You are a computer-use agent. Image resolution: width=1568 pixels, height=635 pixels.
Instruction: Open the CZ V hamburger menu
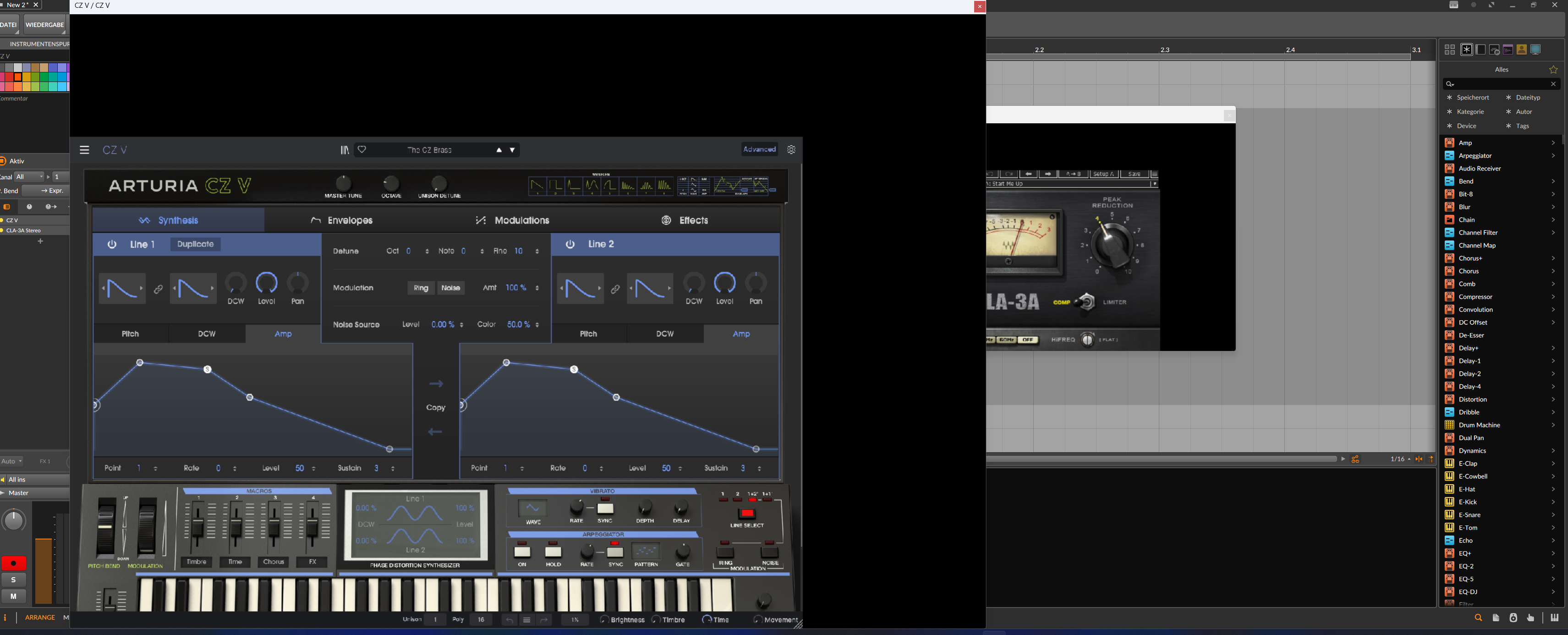point(85,150)
